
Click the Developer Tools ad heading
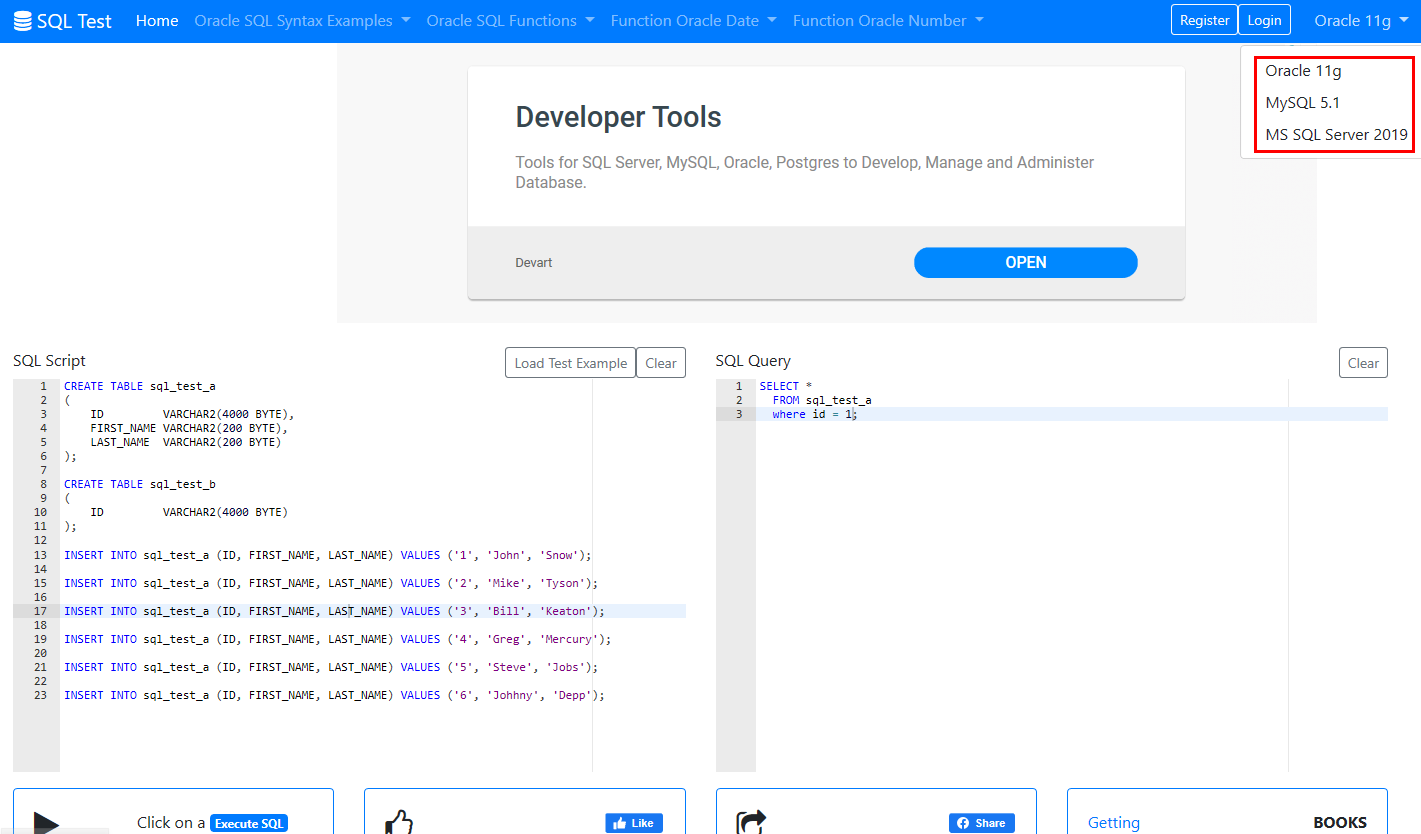point(618,117)
